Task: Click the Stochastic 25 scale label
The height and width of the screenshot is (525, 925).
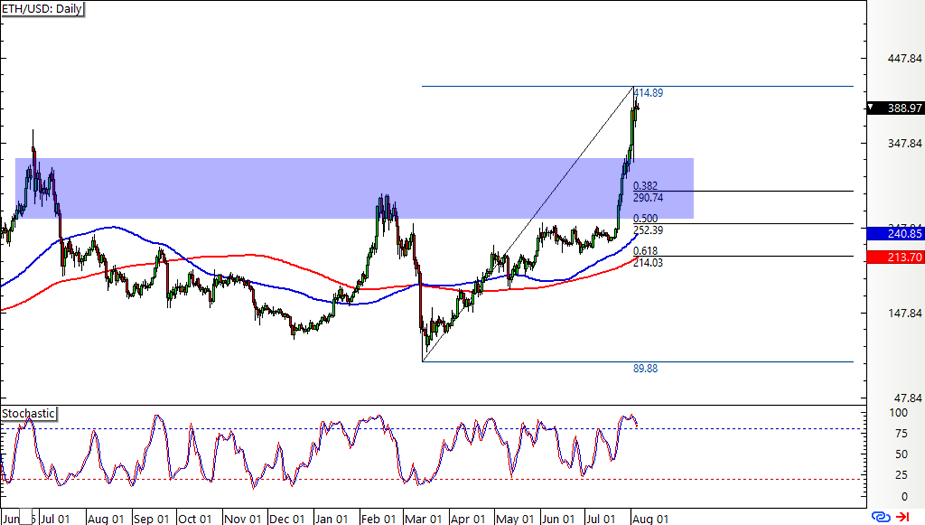Action: coord(901,475)
